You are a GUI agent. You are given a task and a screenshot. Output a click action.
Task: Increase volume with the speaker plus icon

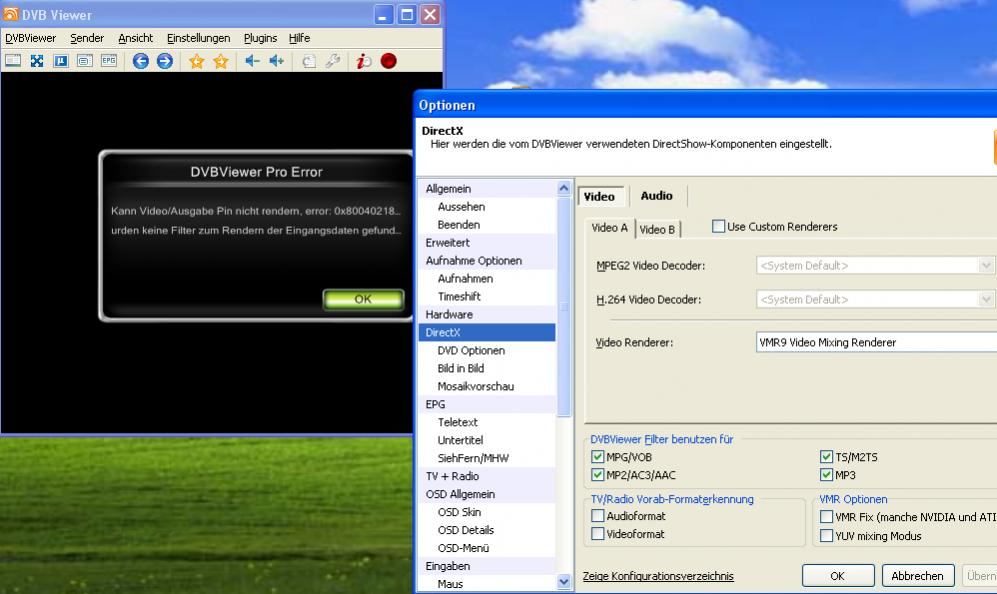pyautogui.click(x=277, y=61)
